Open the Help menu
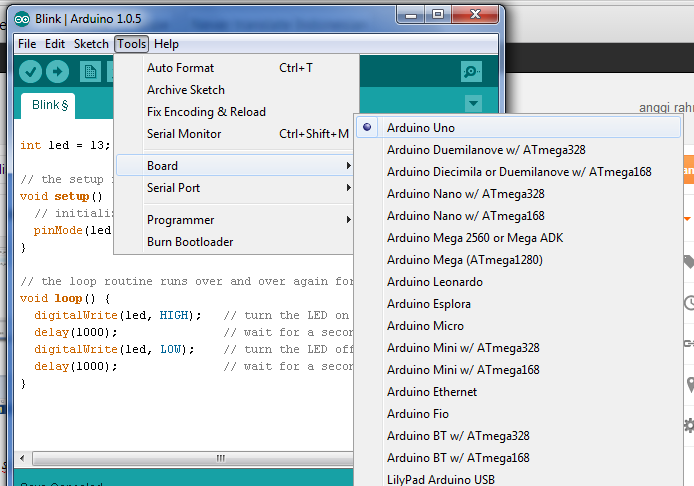The height and width of the screenshot is (486, 694). point(166,44)
